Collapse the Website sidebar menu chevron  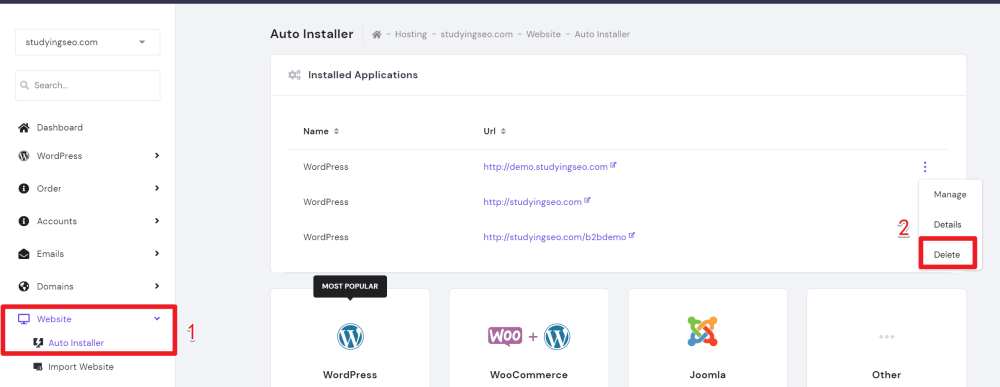coord(158,319)
